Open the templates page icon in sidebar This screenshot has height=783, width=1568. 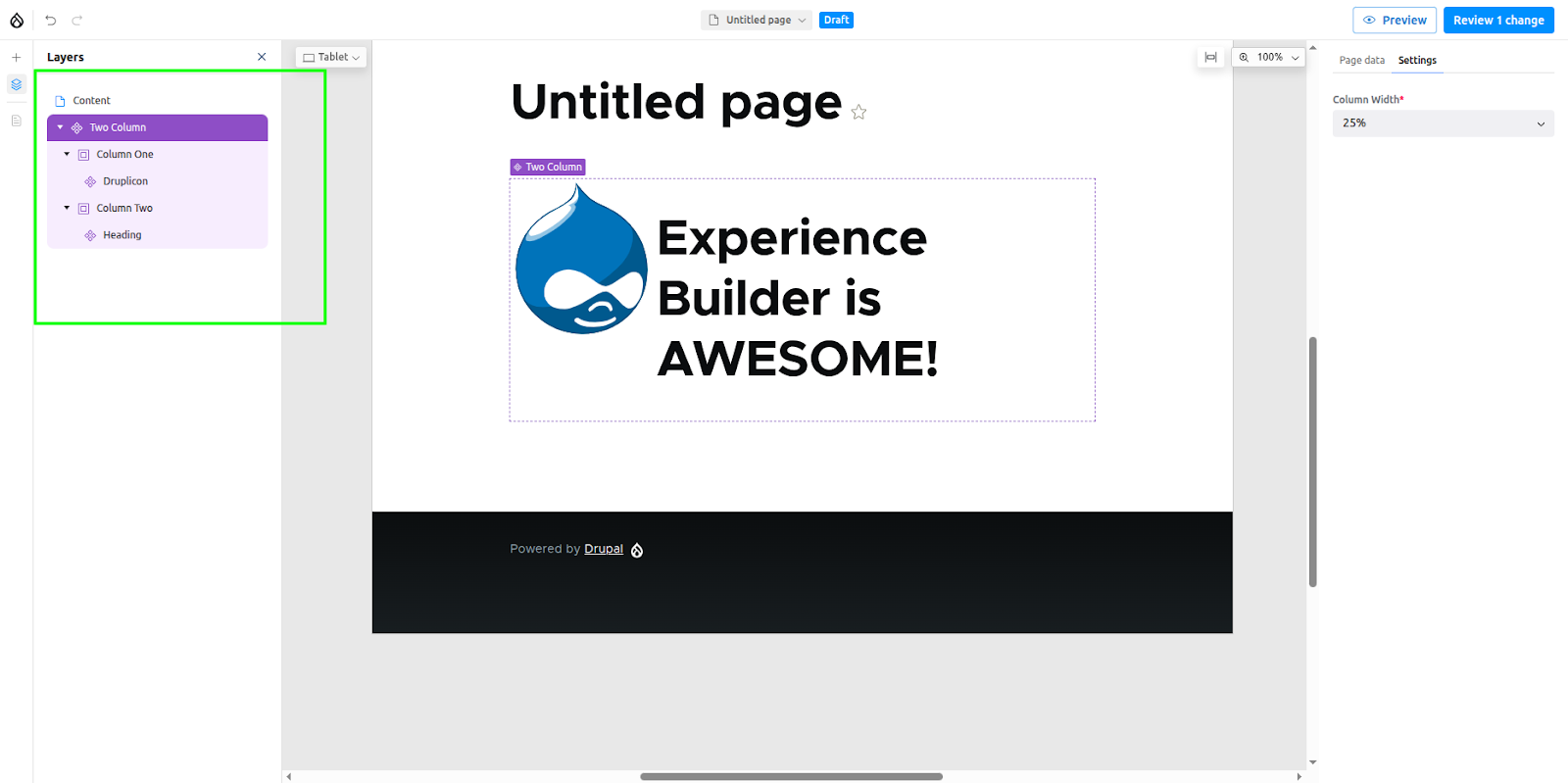[16, 121]
